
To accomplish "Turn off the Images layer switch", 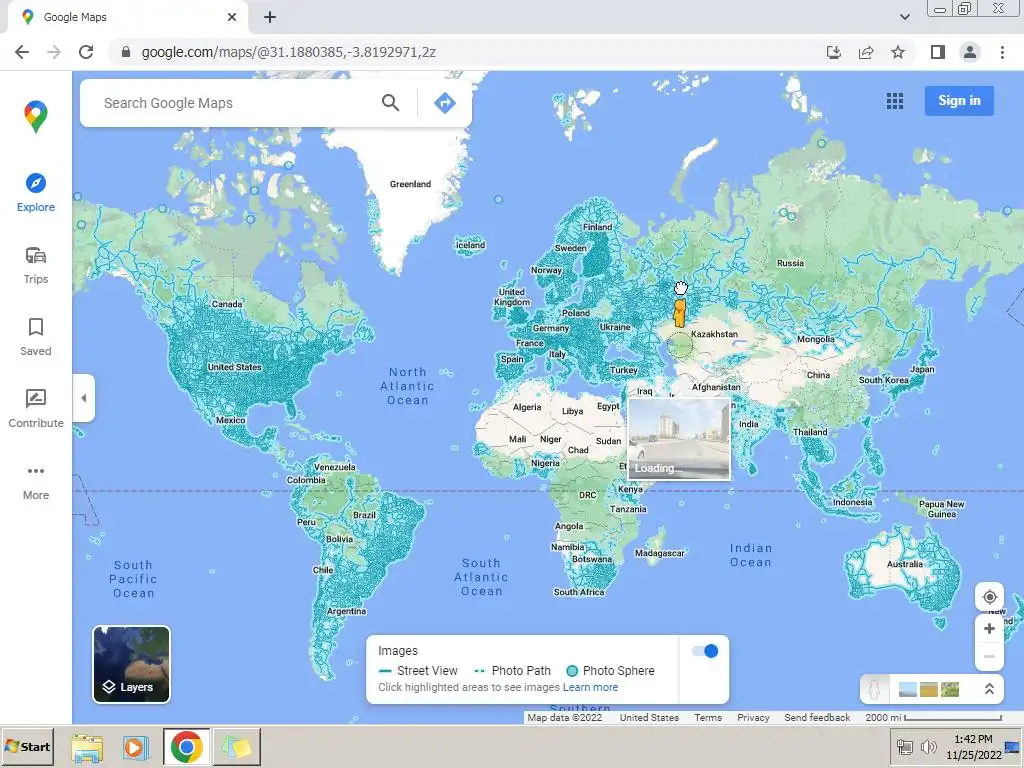I will pos(705,650).
